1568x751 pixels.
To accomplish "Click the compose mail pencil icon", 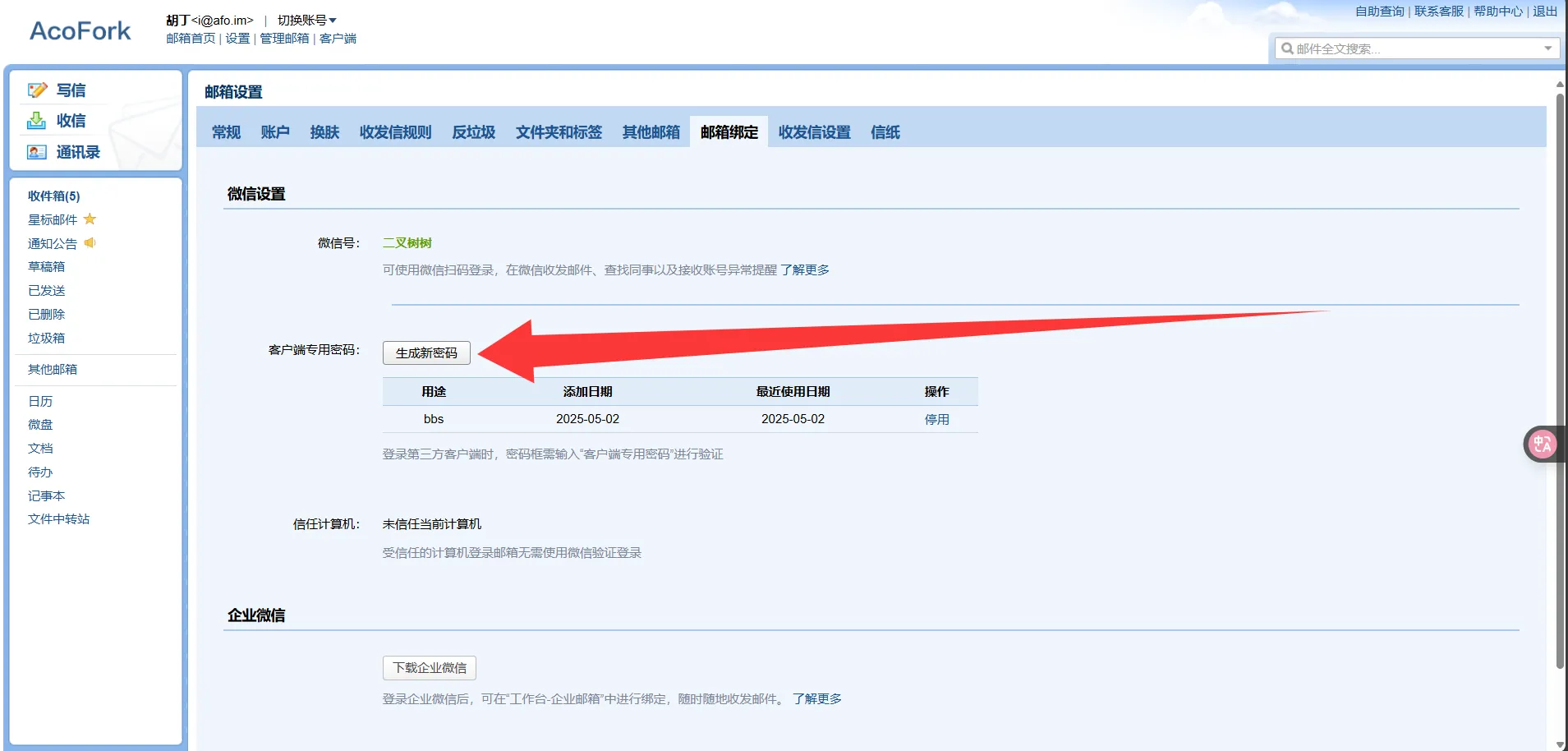I will pos(37,90).
